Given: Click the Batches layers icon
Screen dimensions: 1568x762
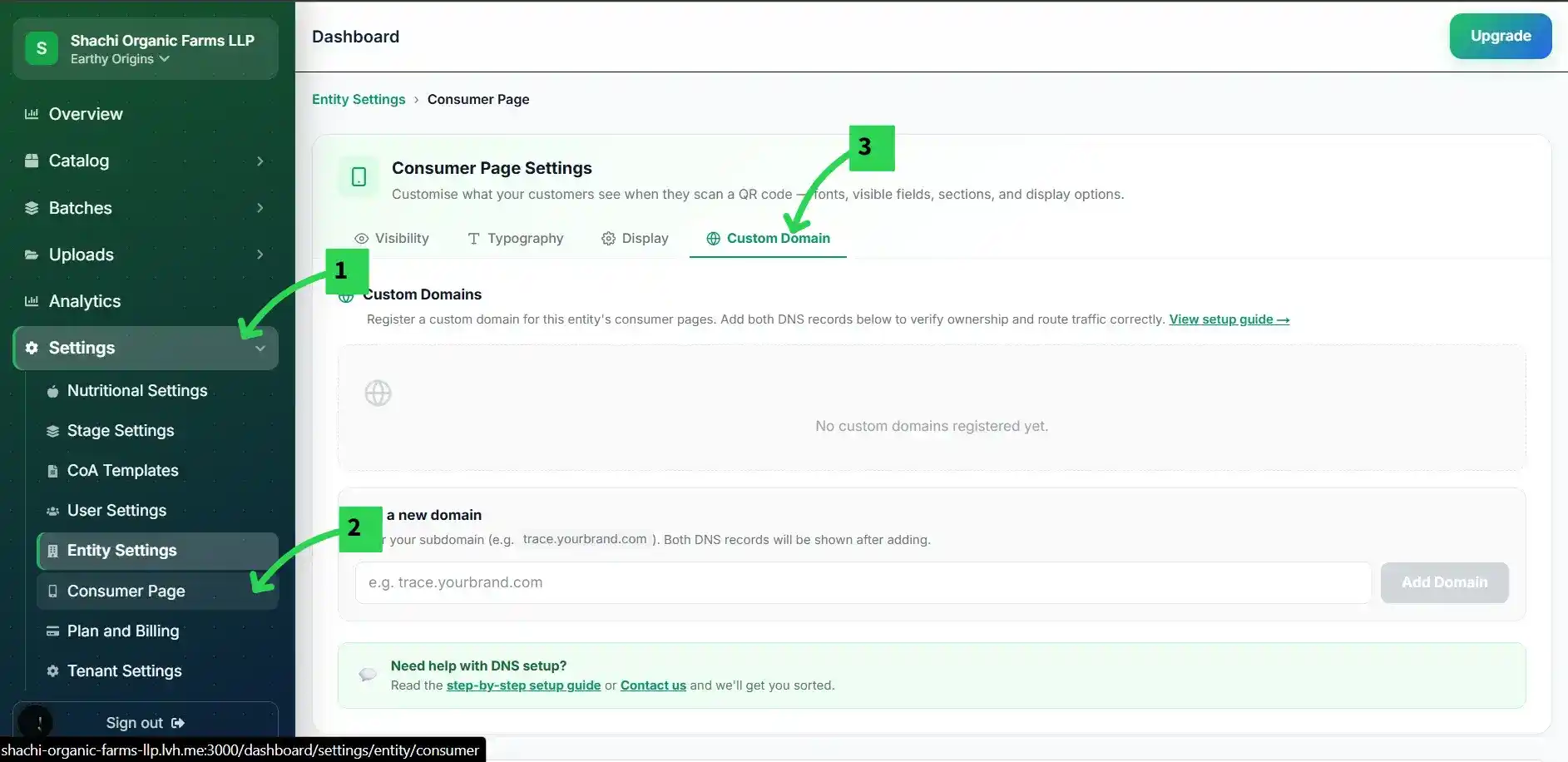Looking at the screenshot, I should pyautogui.click(x=32, y=208).
